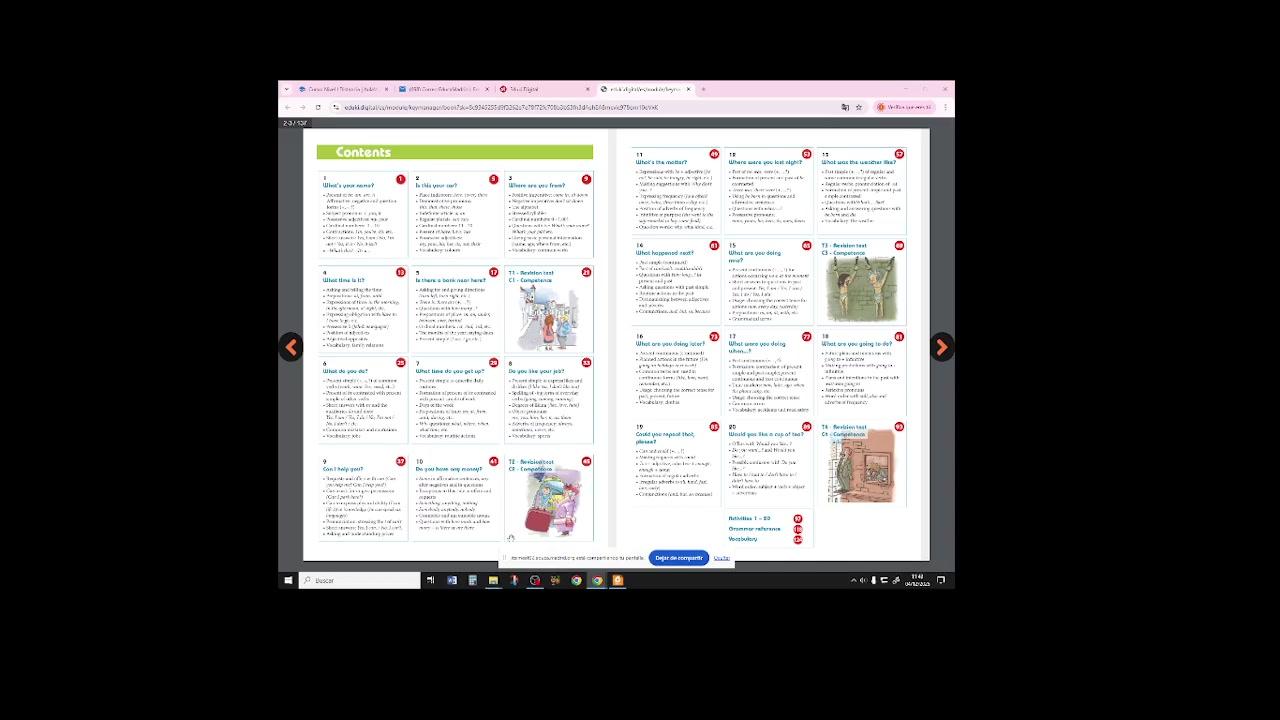Viewport: 1280px width, 720px height.
Task: Click the Contents heading banner
Action: click(x=455, y=152)
